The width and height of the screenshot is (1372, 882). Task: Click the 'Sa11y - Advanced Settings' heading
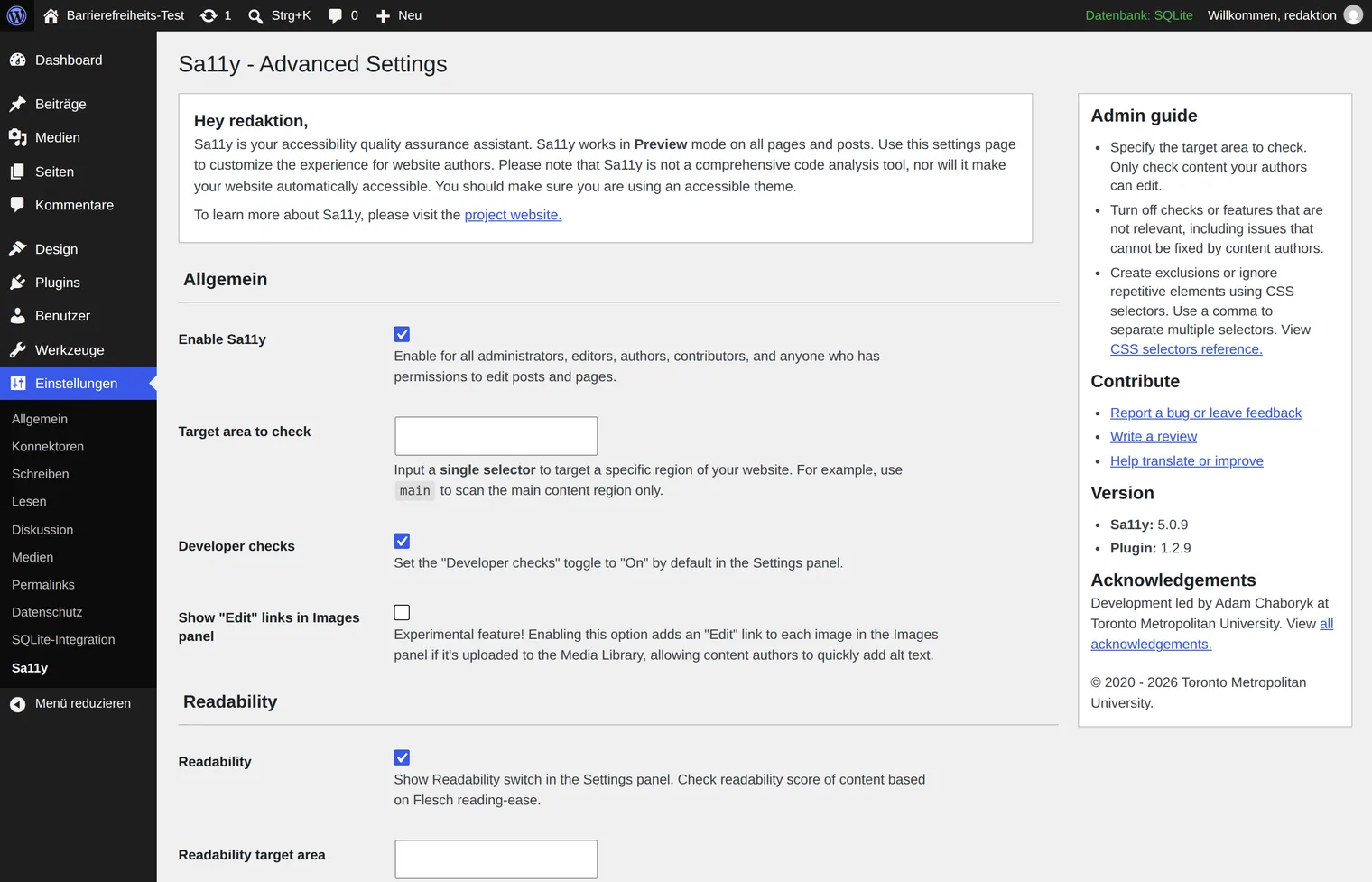(x=313, y=64)
